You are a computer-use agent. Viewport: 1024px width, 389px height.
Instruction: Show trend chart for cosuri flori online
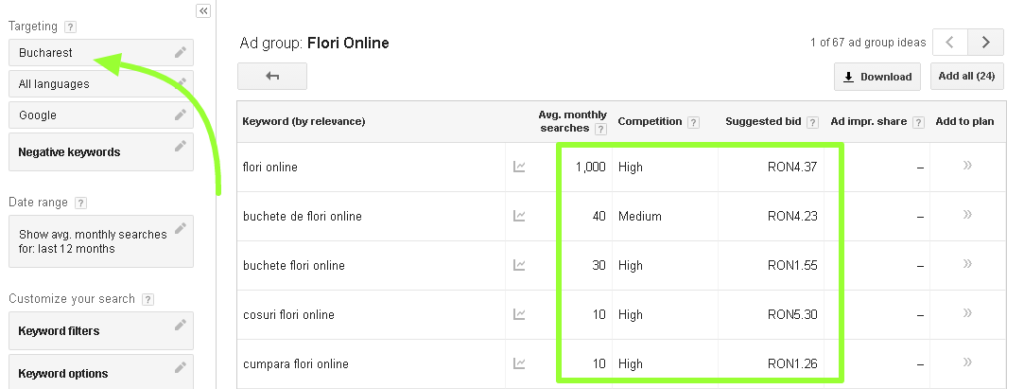tap(519, 315)
